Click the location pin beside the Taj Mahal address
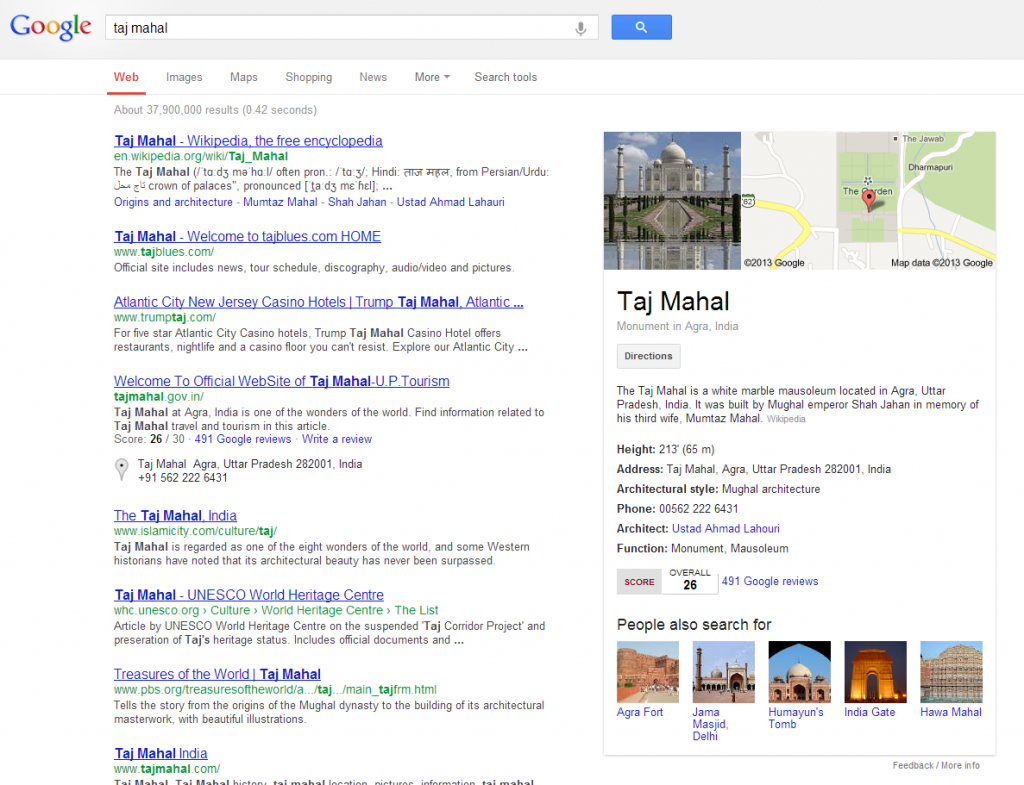The width and height of the screenshot is (1024, 785). pyautogui.click(x=121, y=466)
